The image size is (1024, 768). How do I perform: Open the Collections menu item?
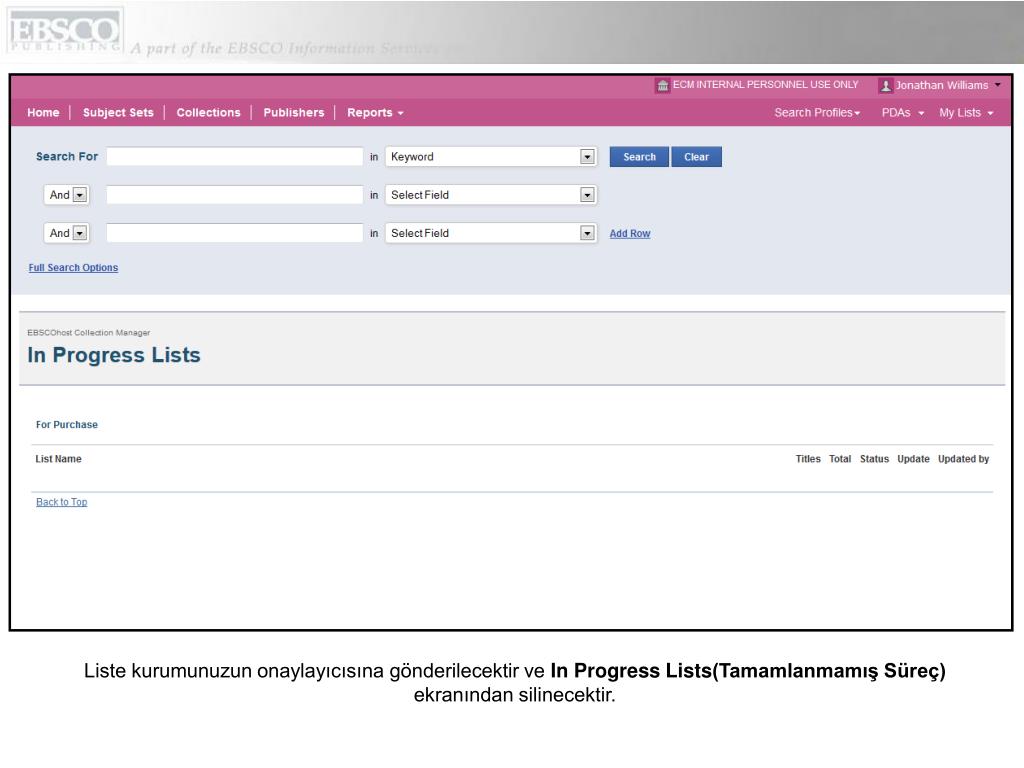[x=208, y=113]
